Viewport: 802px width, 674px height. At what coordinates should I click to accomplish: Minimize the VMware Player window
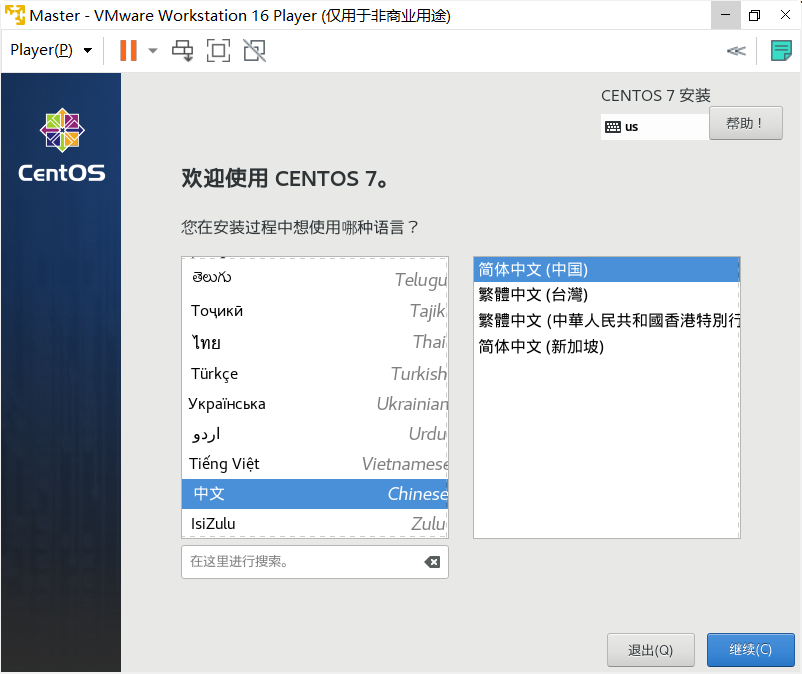pos(725,15)
